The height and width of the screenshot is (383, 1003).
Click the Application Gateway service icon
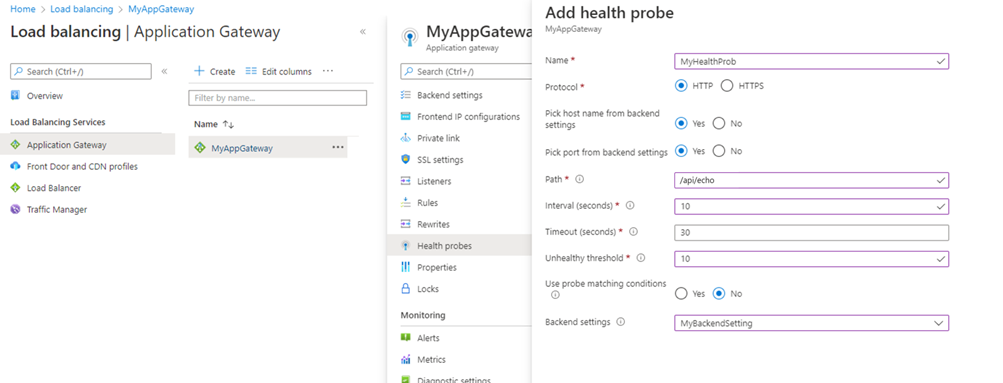pos(15,145)
